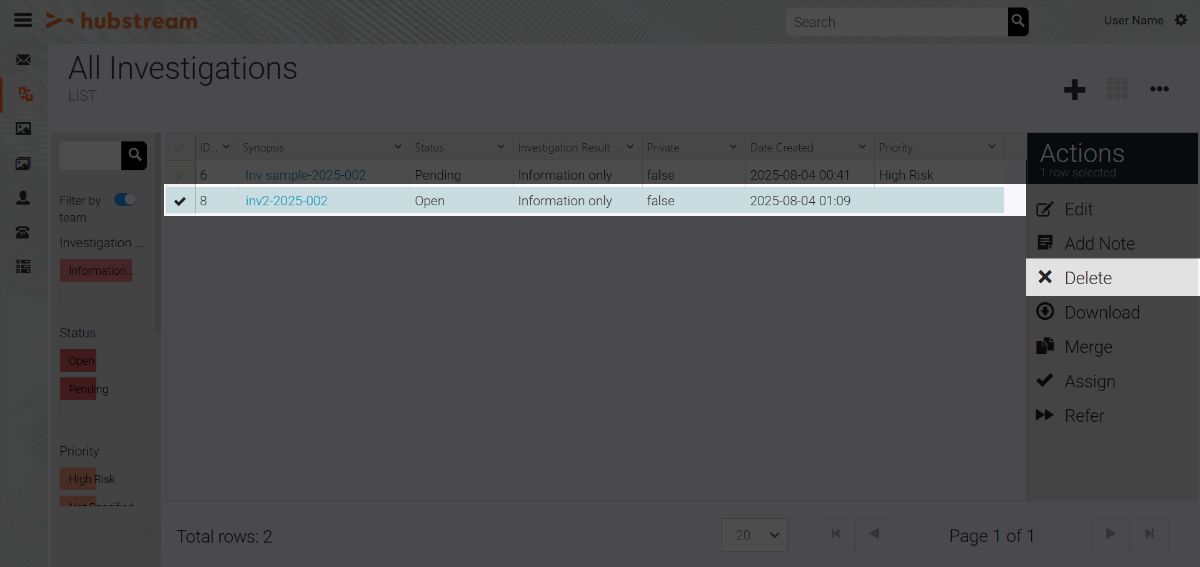Open the user settings gear icon
Screen dimensions: 1200x567
point(1181,20)
